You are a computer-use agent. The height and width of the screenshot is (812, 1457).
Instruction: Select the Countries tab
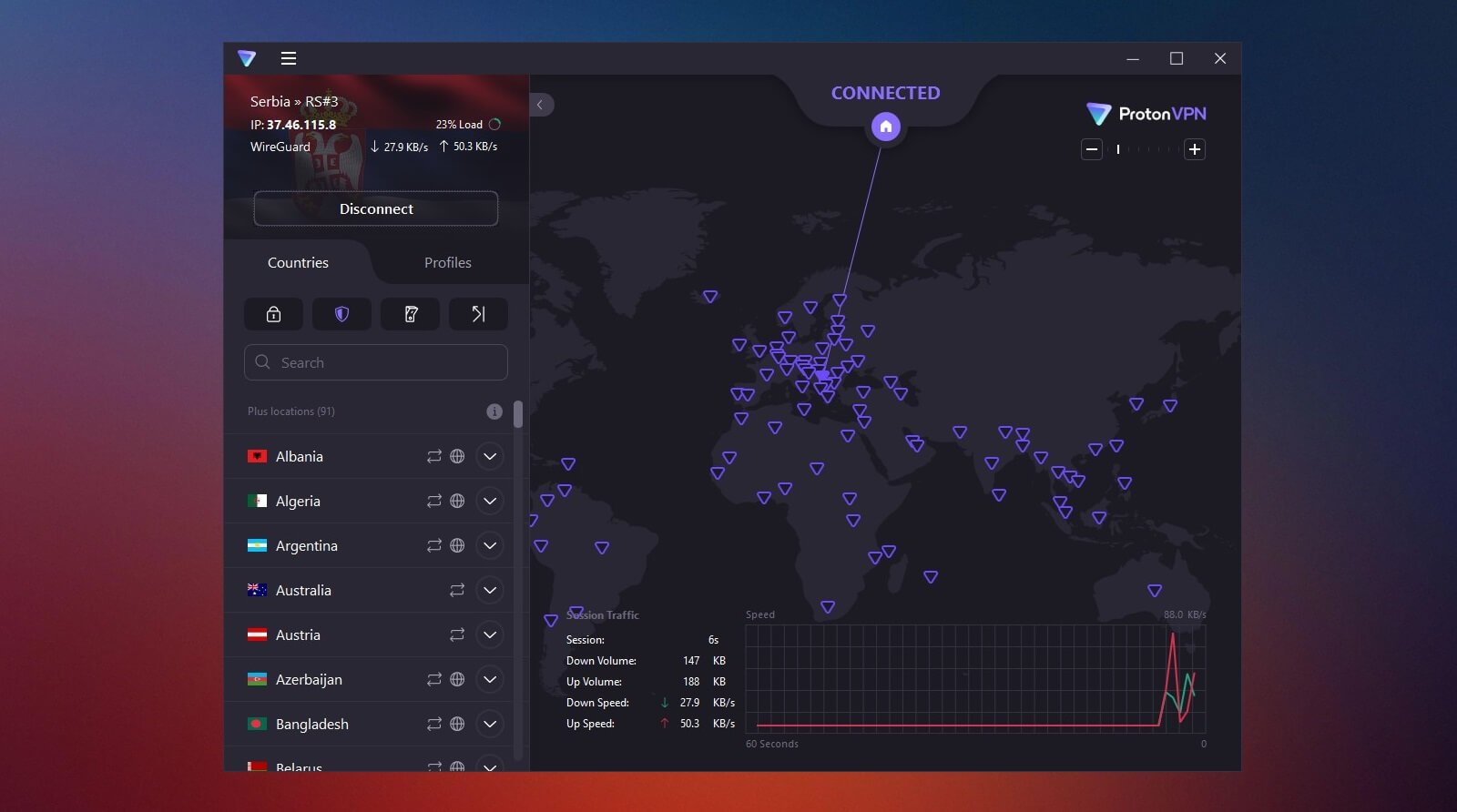(298, 262)
